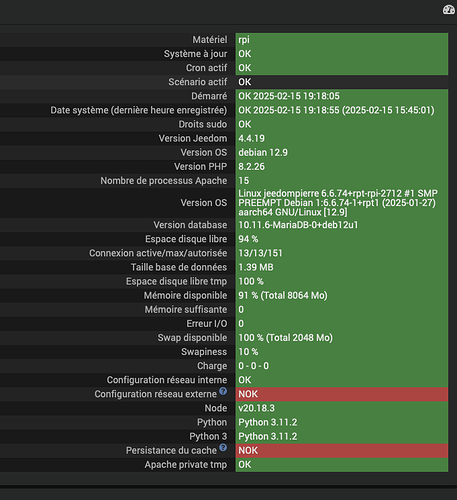Image resolution: width=457 pixels, height=500 pixels.
Task: Click the Python 3 version value
Action: coord(268,436)
